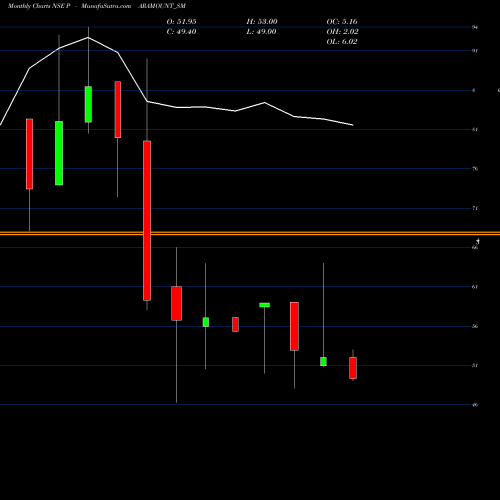Click the 56 price axis label
The image size is (500, 500).
pyautogui.click(x=475, y=326)
